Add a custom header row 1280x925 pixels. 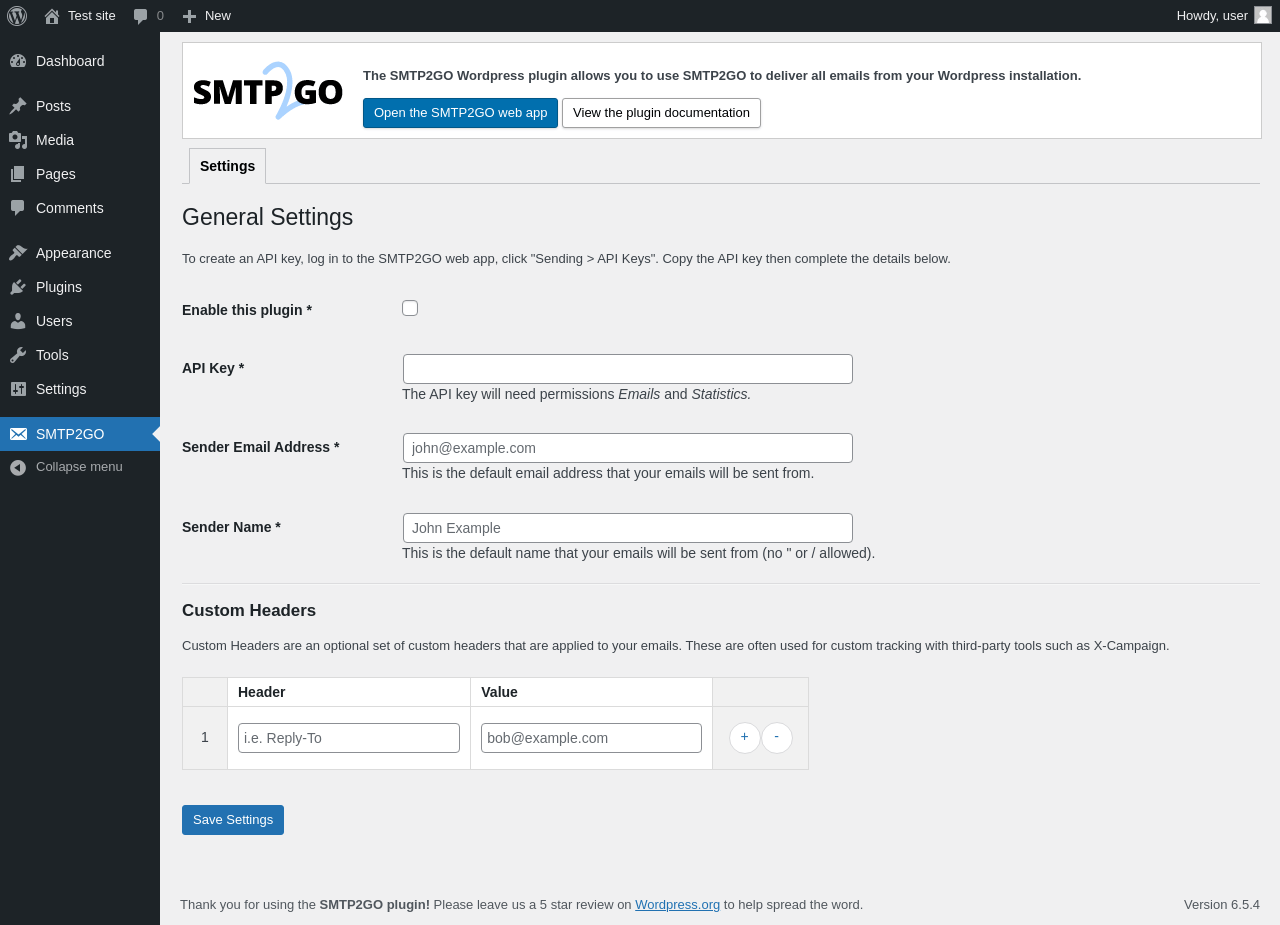pos(744,738)
